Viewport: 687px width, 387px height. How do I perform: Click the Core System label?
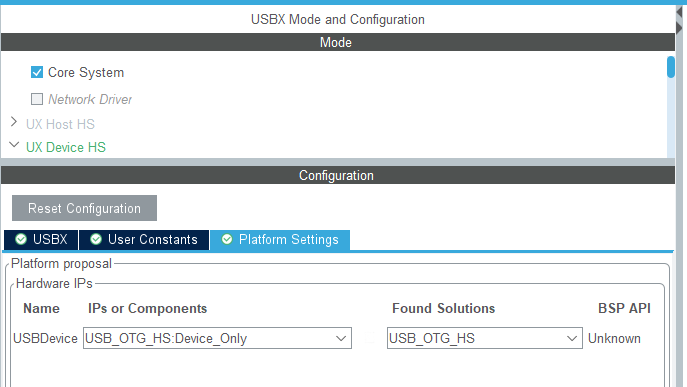tap(86, 73)
